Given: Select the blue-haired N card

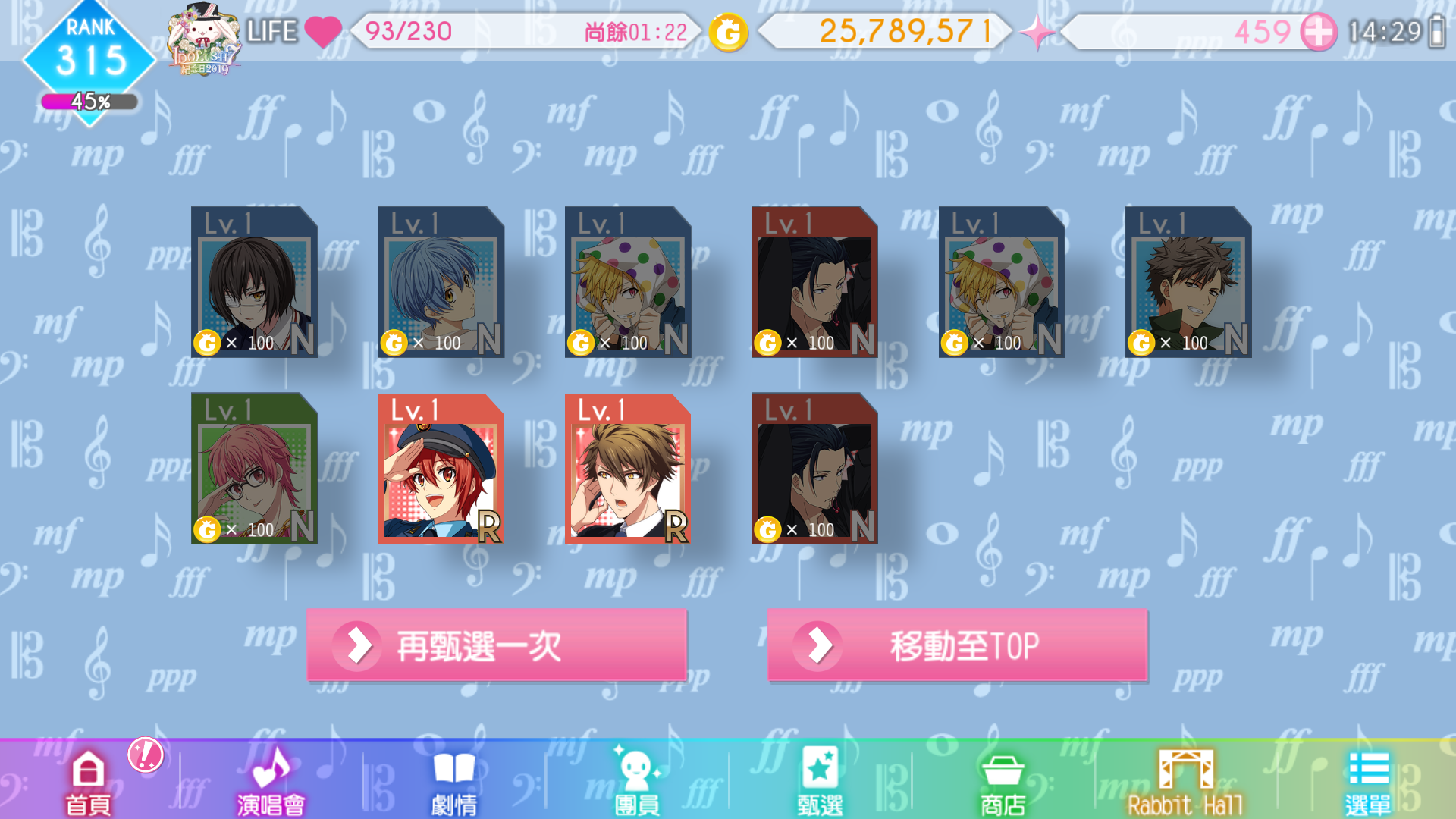Looking at the screenshot, I should coord(441,281).
